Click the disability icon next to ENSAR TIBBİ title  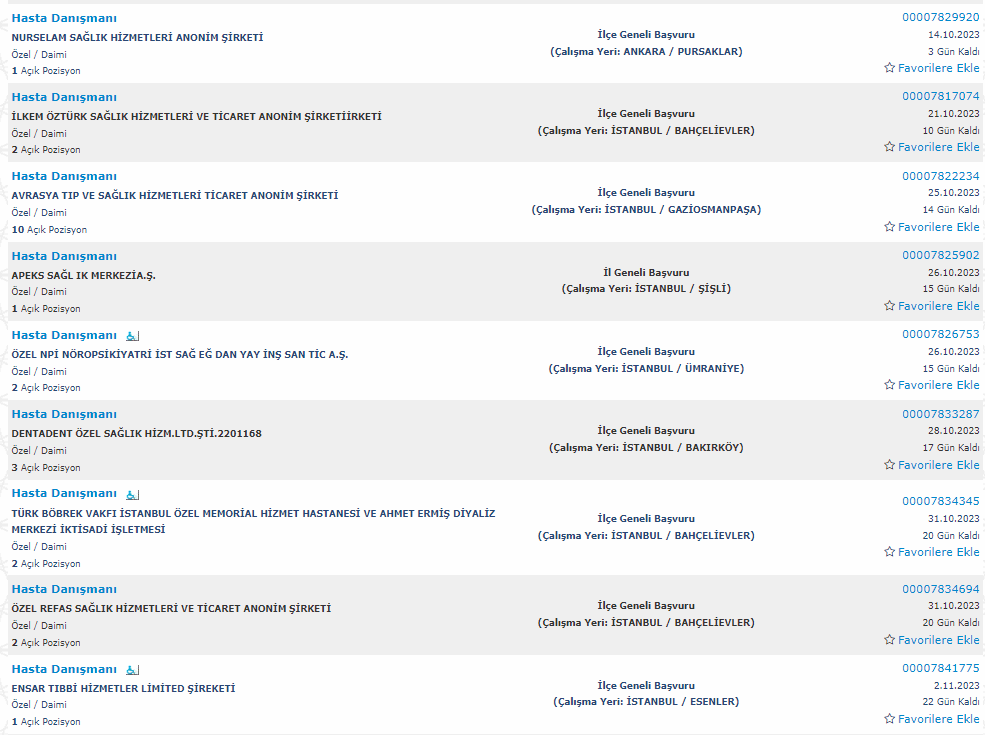coord(132,670)
